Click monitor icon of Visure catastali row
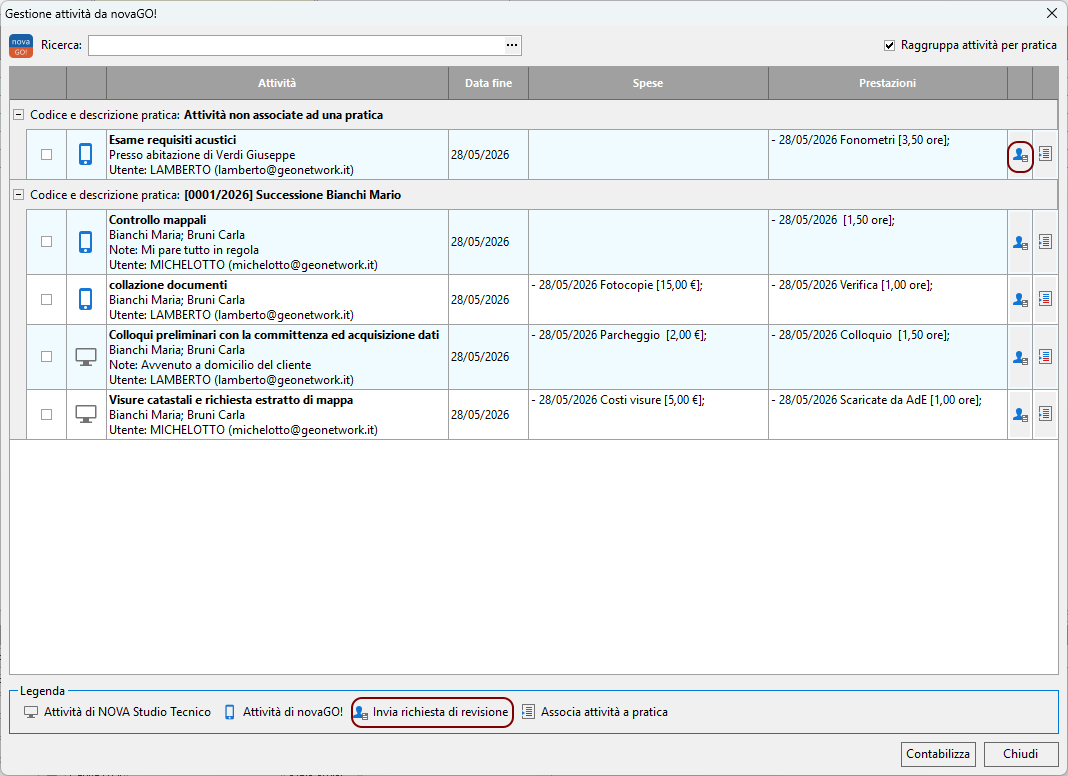 pos(86,414)
